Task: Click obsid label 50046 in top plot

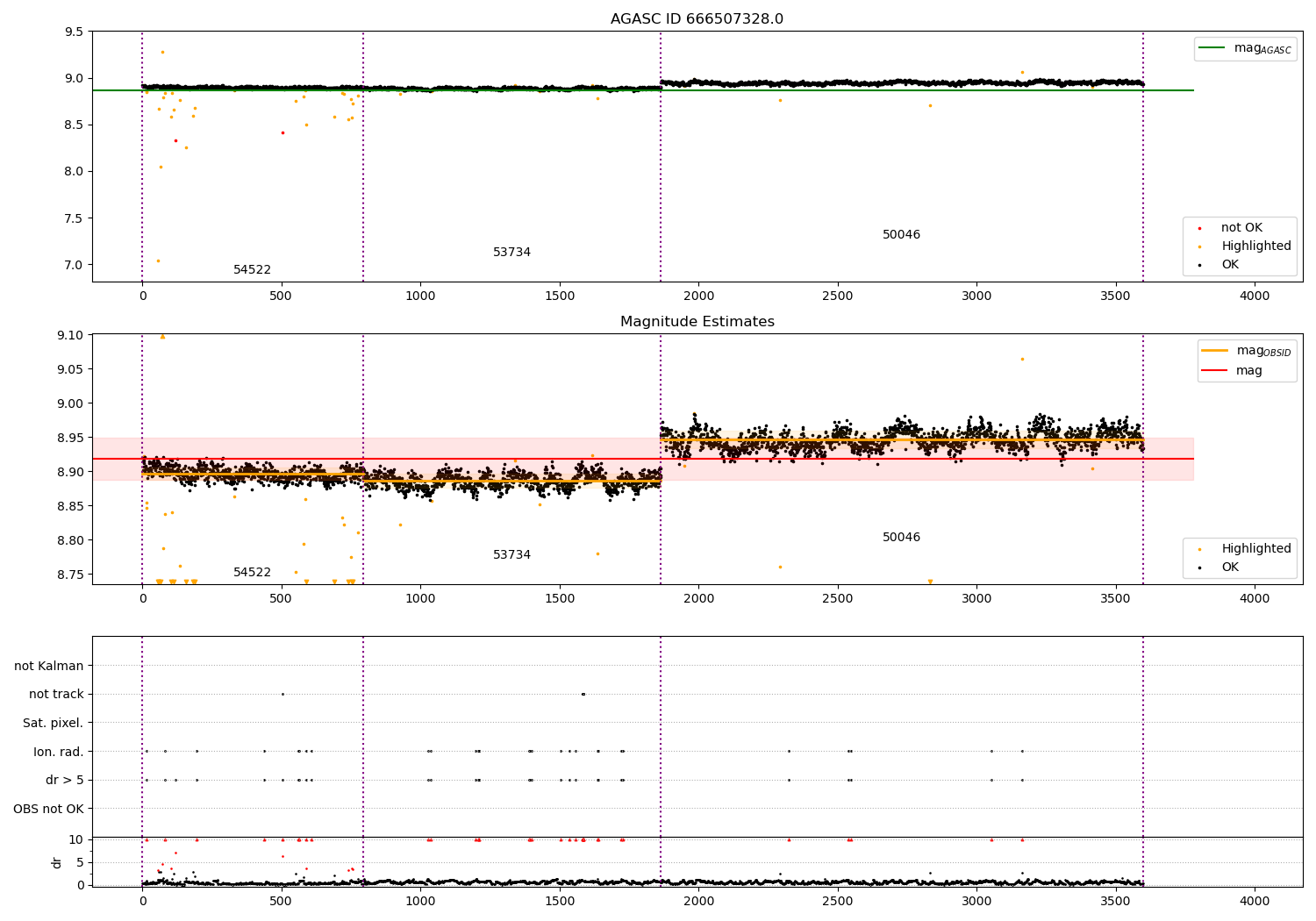Action: (901, 235)
